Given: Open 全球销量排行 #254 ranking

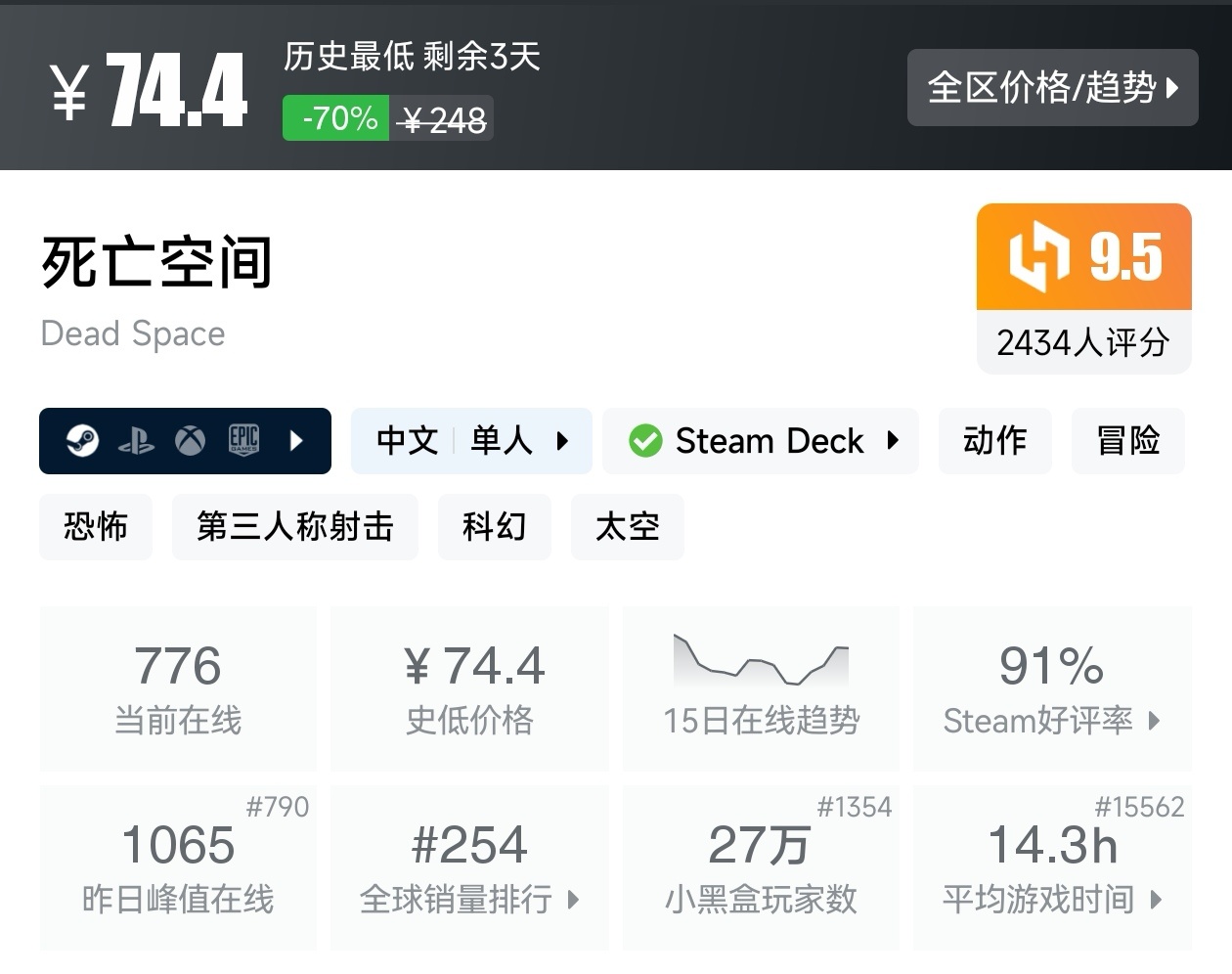Looking at the screenshot, I should (469, 867).
